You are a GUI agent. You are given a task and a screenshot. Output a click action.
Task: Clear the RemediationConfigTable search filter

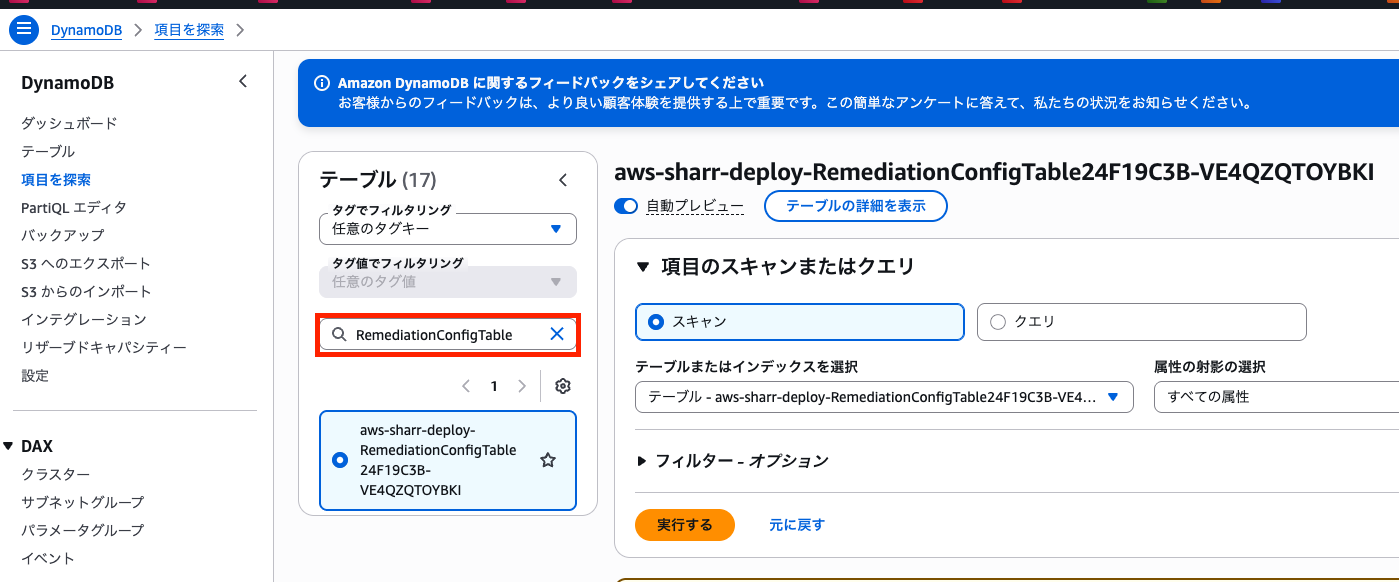[x=557, y=334]
